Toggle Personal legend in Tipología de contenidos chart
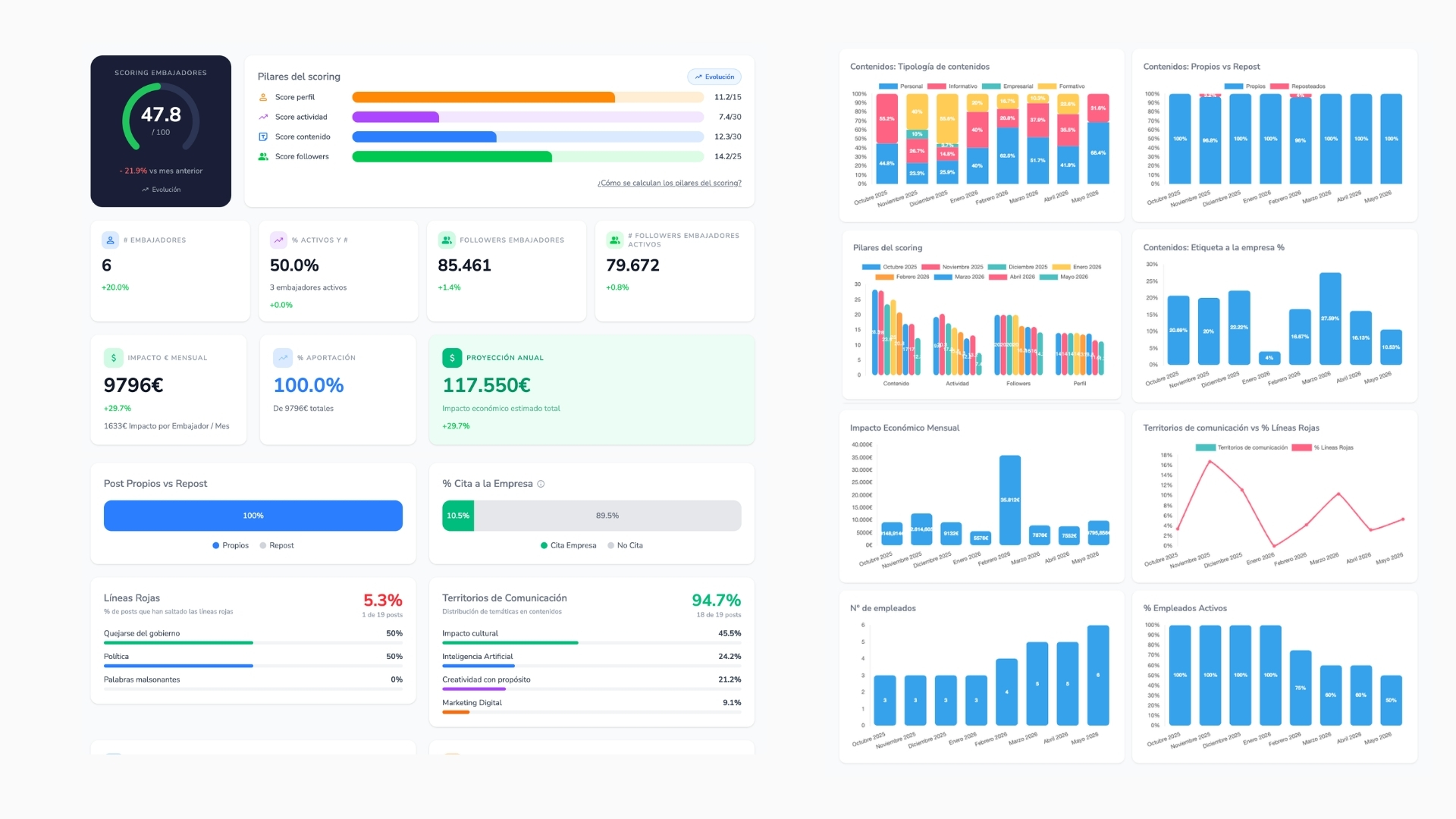The image size is (1456, 819). coord(900,86)
